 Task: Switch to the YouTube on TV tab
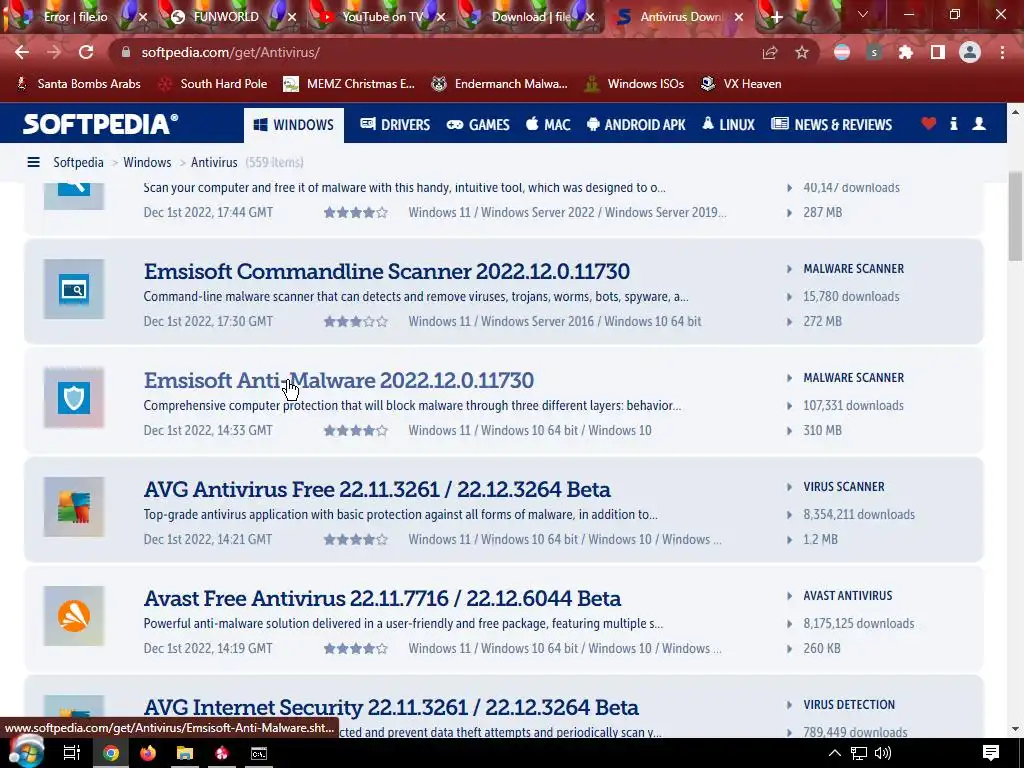click(383, 16)
